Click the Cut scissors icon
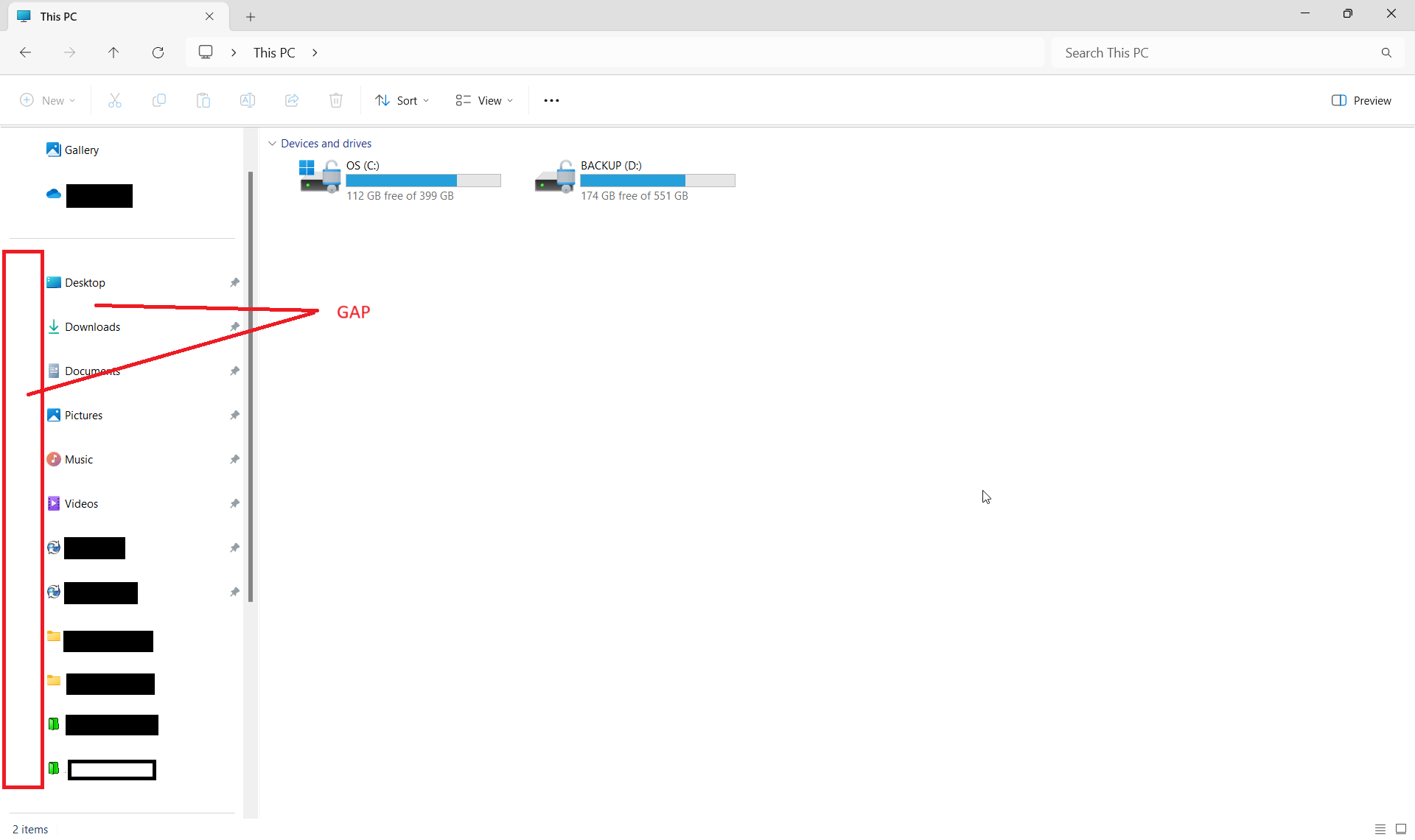The image size is (1415, 840). pos(115,100)
